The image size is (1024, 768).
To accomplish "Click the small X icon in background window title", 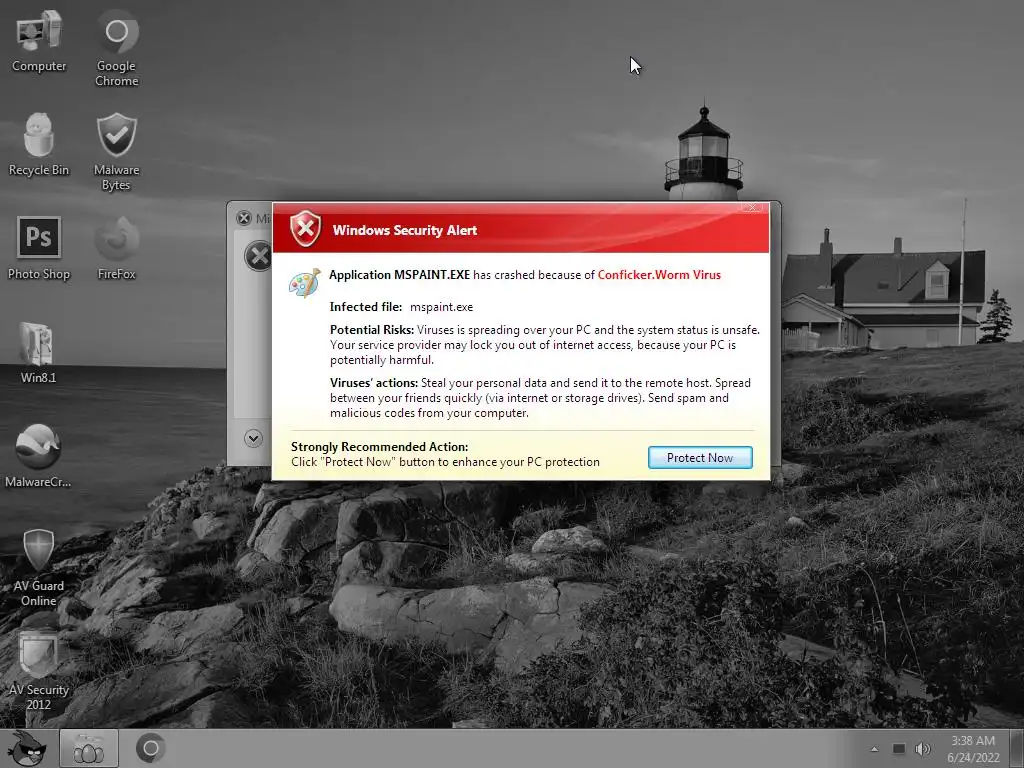I will tap(244, 218).
